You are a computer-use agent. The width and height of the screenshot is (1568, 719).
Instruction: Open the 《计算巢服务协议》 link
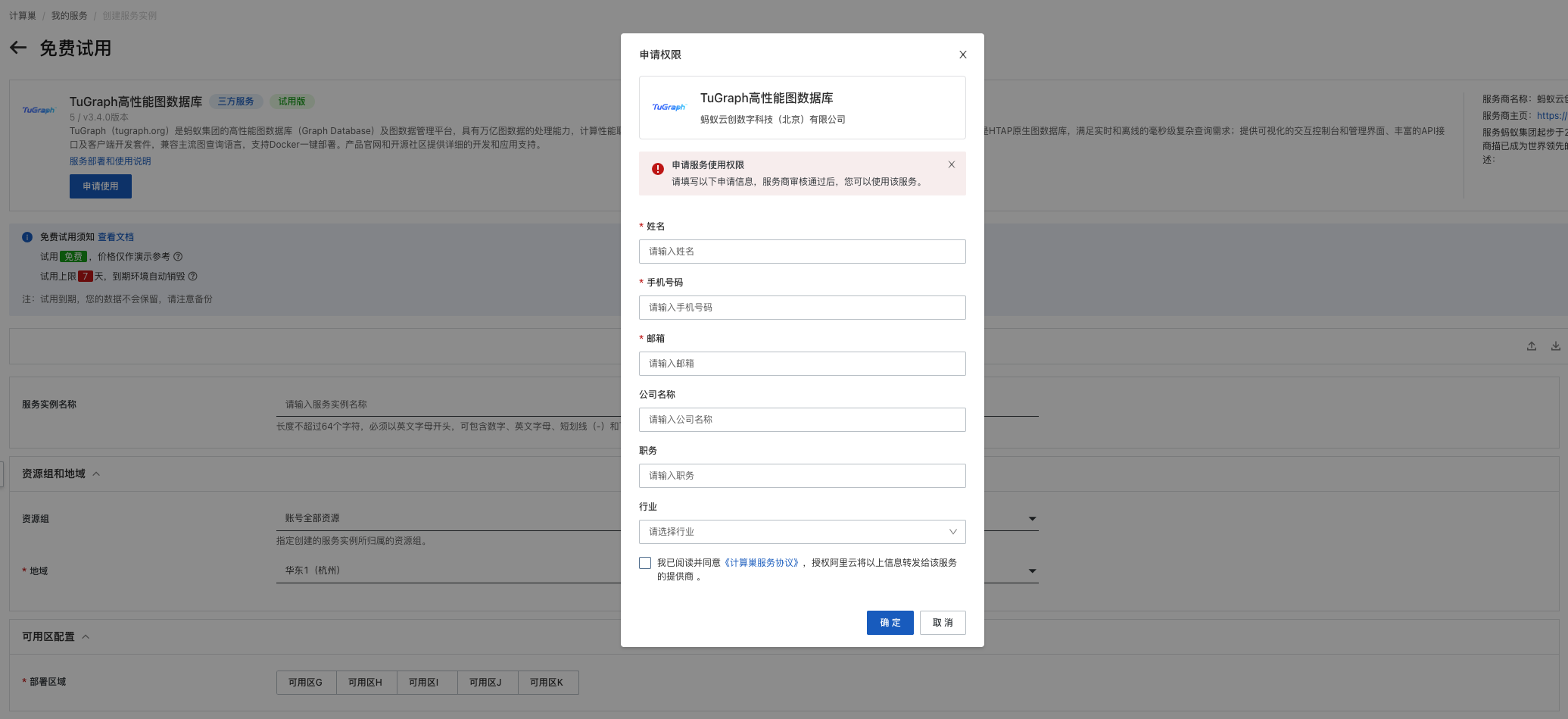tap(762, 563)
